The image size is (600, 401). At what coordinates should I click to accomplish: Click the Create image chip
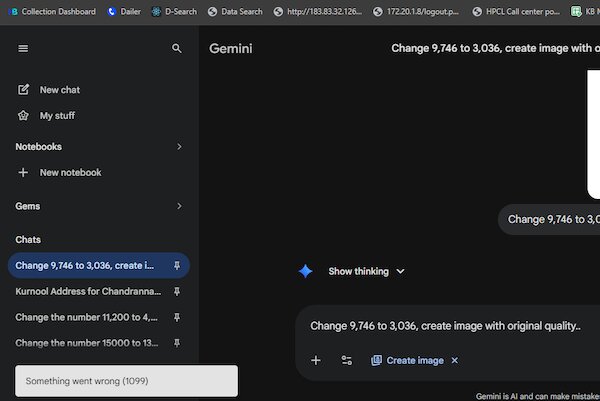408,360
